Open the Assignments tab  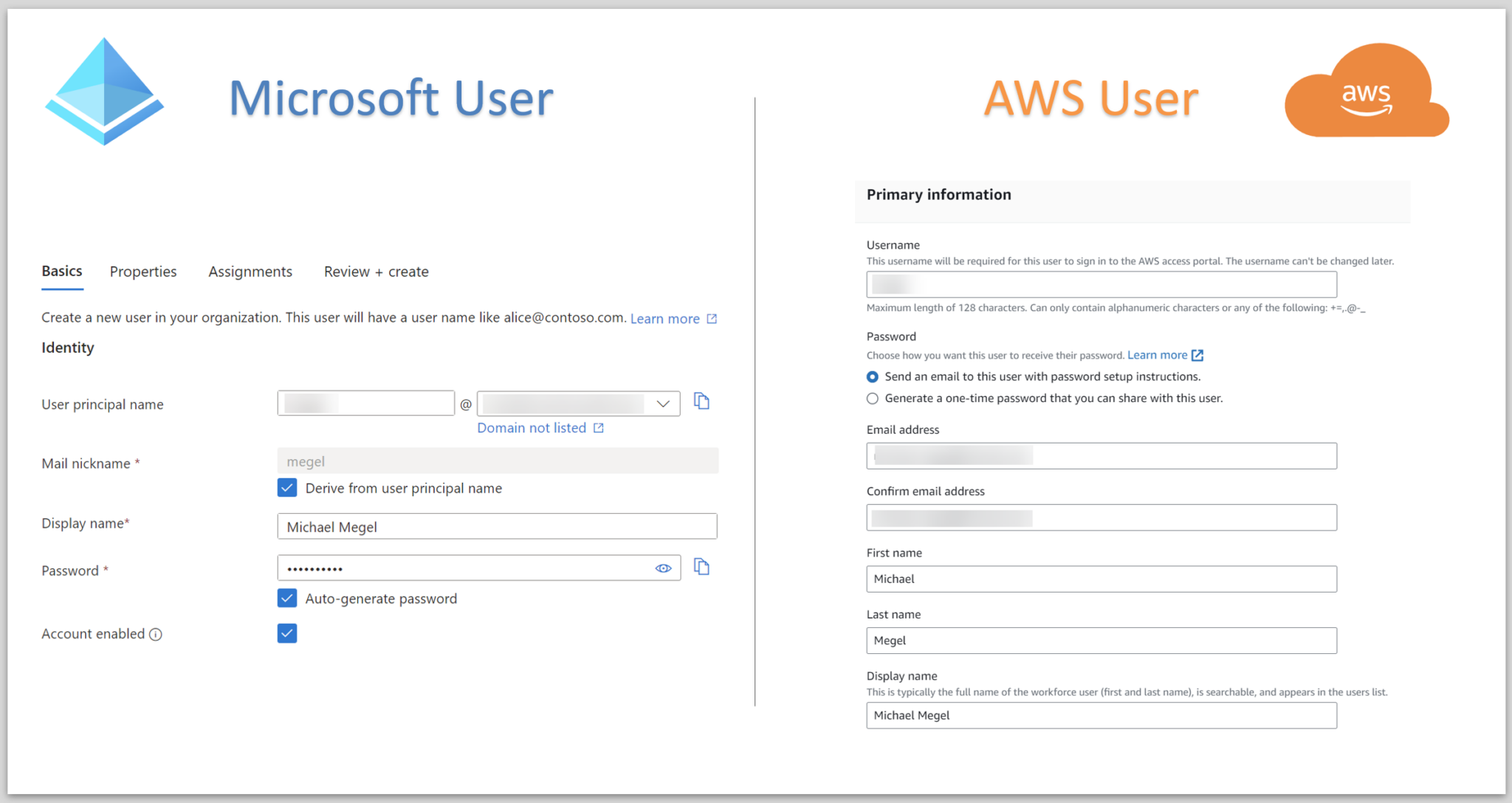click(x=250, y=272)
